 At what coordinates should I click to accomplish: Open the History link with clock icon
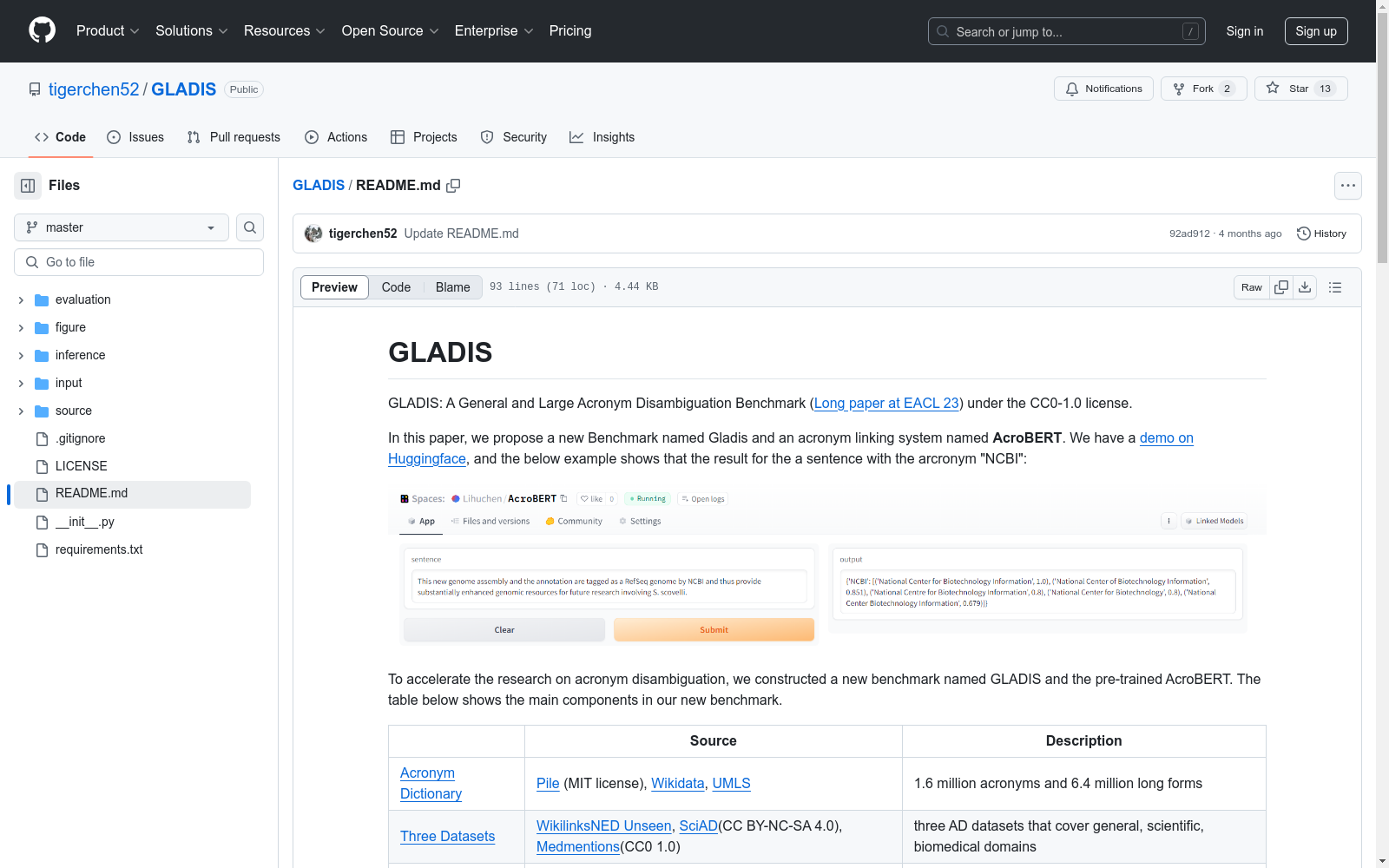1321,233
